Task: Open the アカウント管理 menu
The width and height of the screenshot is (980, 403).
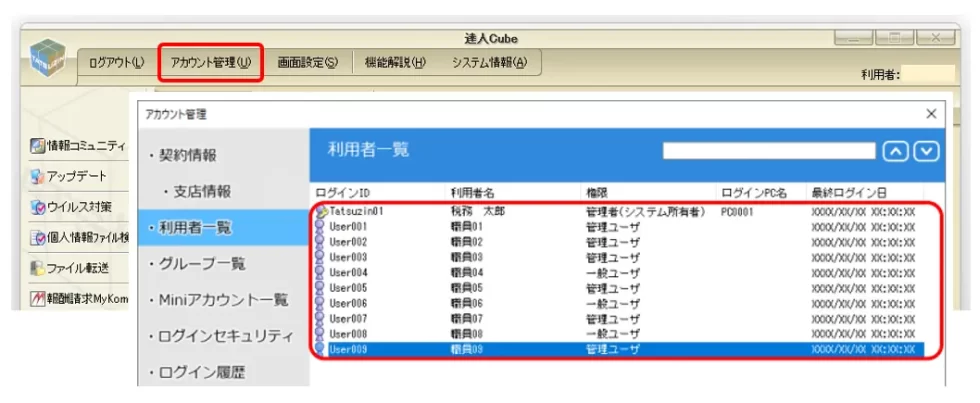Action: (210, 62)
